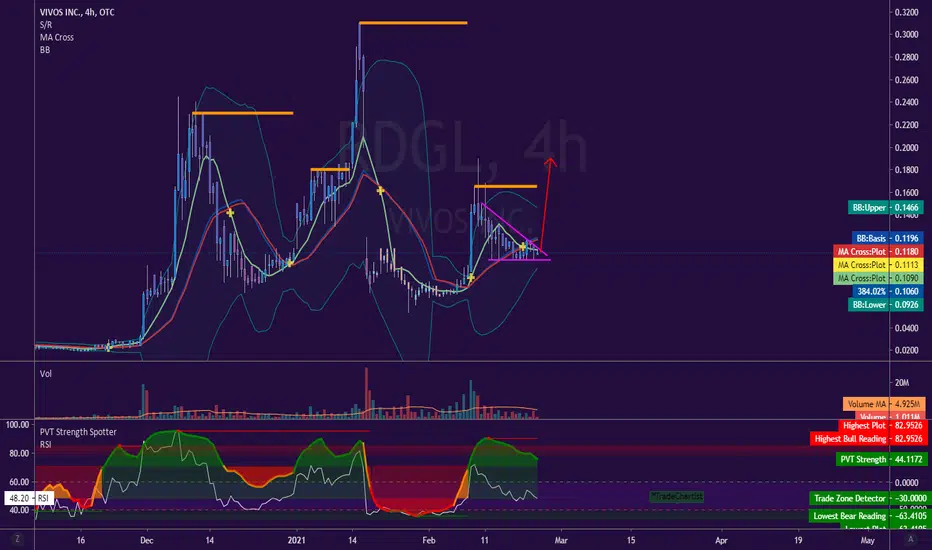Select the BB indicator label
Screen dimensions: 932x550
pos(45,49)
